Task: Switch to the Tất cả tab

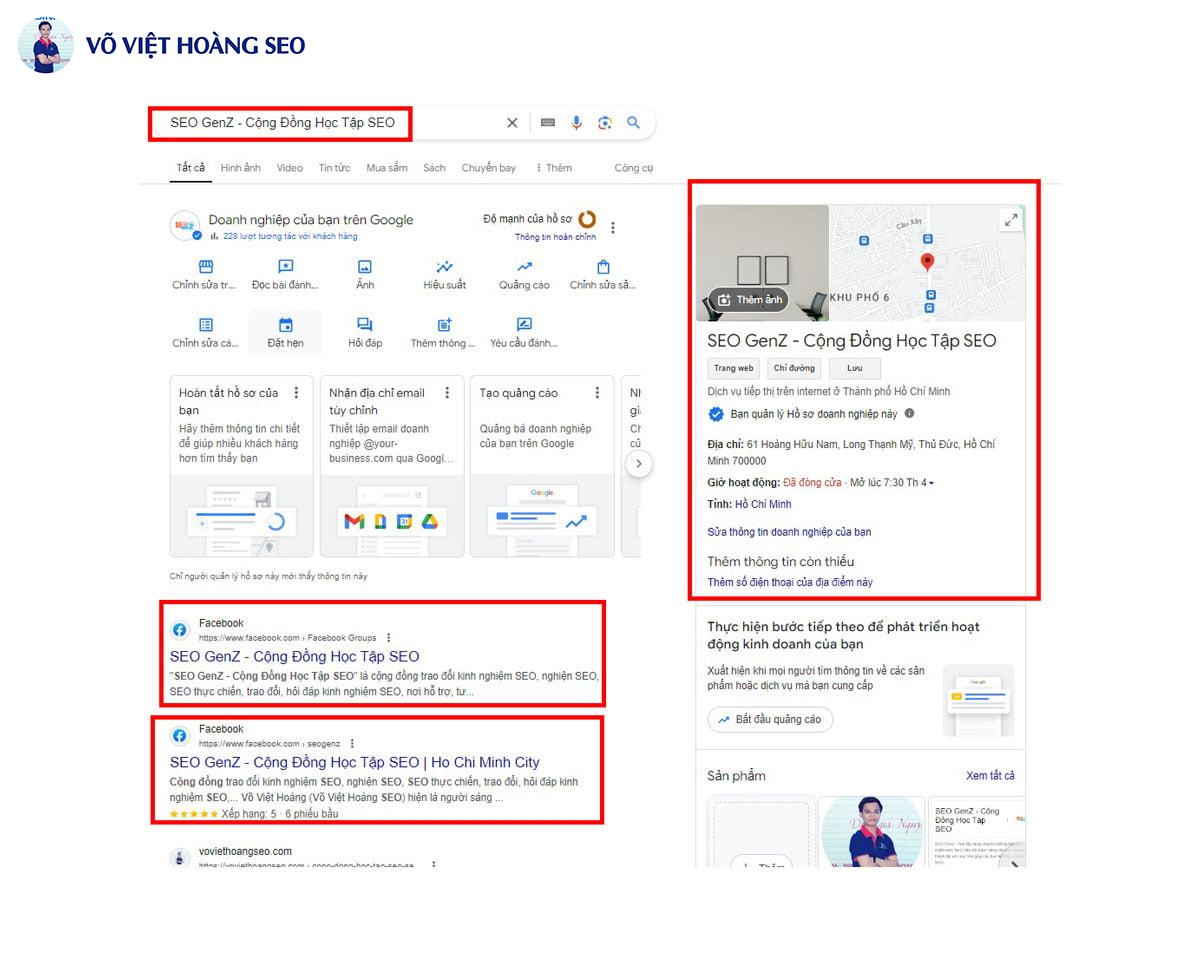Action: point(191,168)
